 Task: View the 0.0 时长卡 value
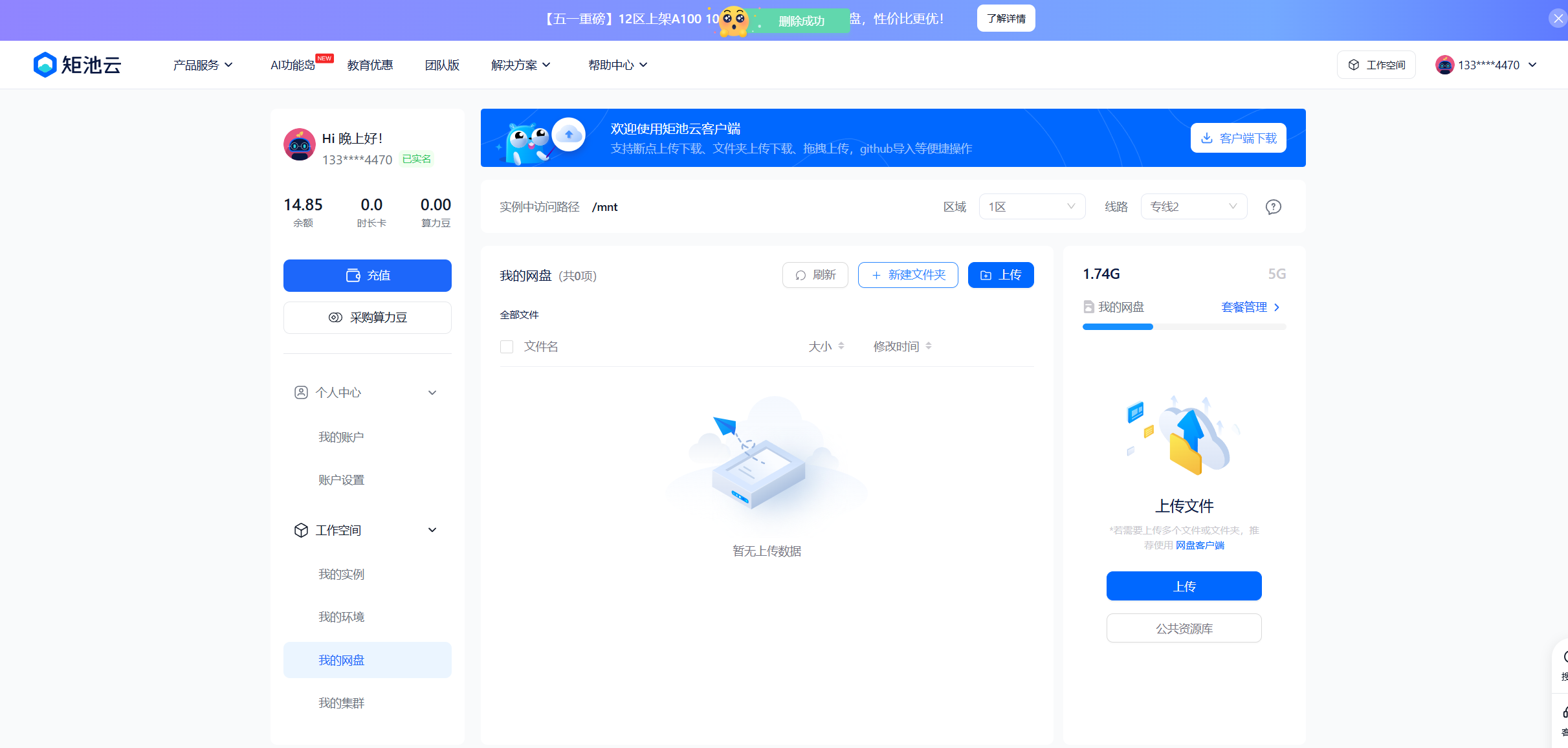[x=371, y=212]
